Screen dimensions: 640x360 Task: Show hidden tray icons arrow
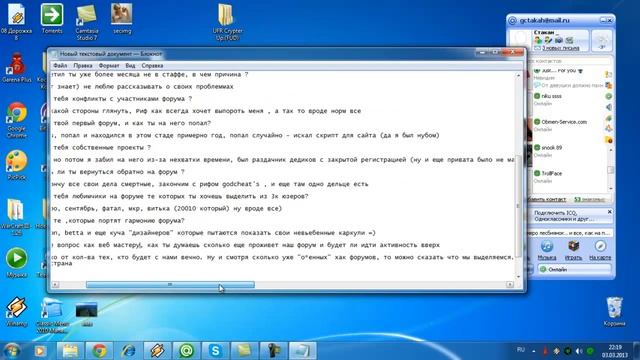(x=533, y=351)
